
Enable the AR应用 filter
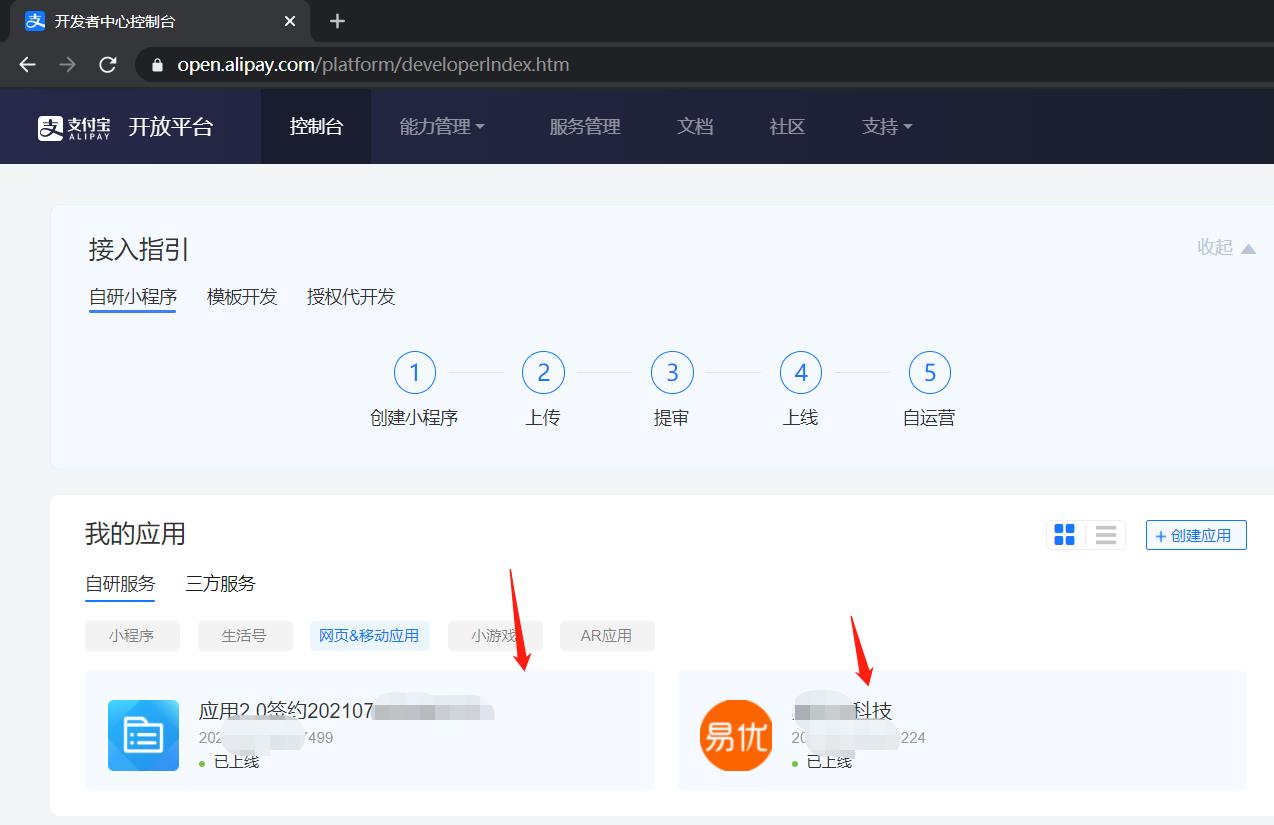tap(607, 636)
